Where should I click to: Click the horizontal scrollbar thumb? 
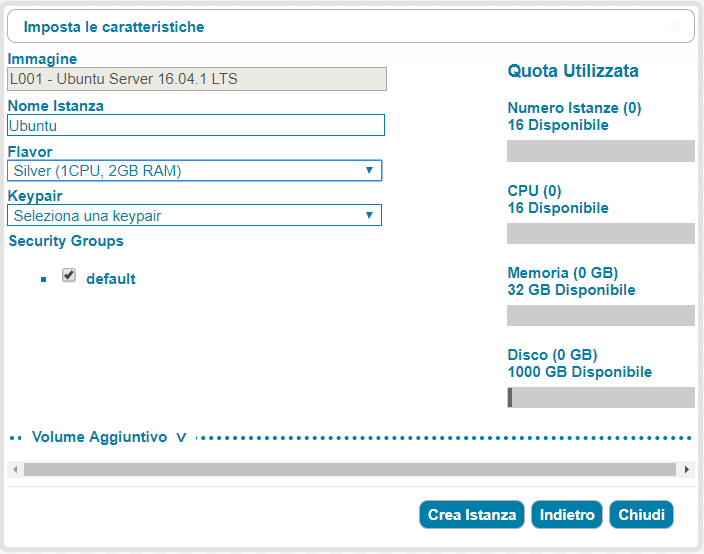(350, 470)
